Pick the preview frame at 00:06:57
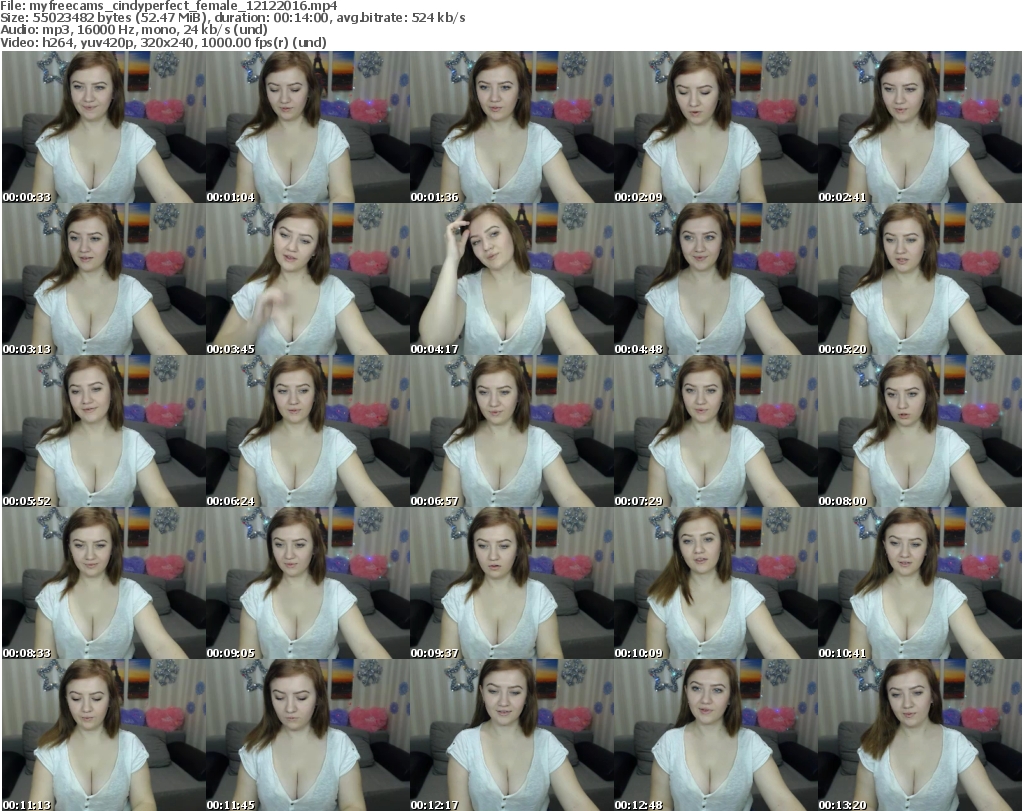The height and width of the screenshot is (811, 1024). tap(512, 432)
